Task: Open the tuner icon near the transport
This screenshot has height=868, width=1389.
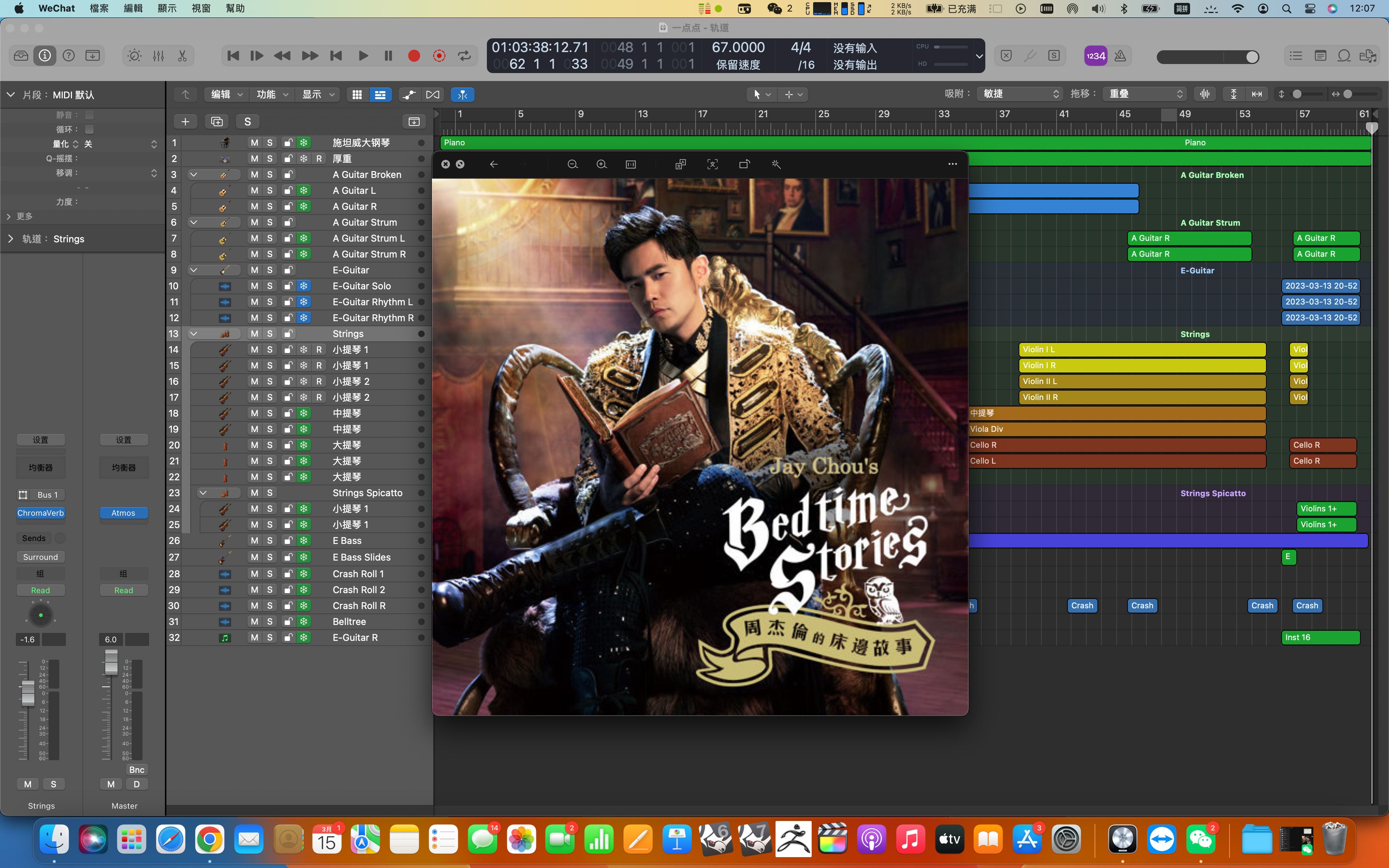Action: (x=1030, y=56)
